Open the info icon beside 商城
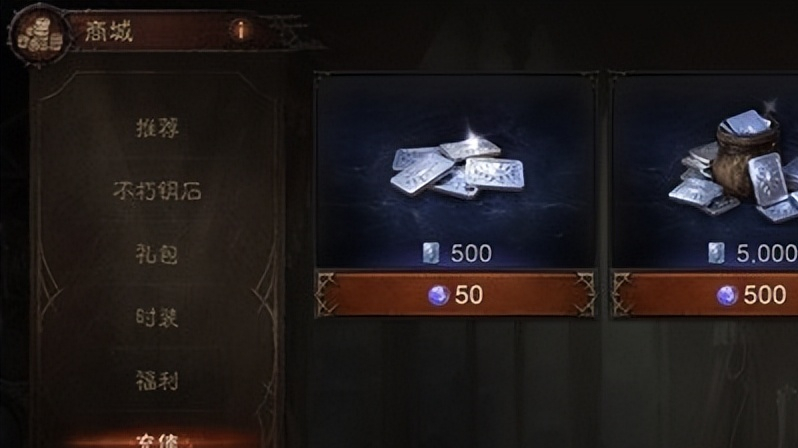 point(241,30)
